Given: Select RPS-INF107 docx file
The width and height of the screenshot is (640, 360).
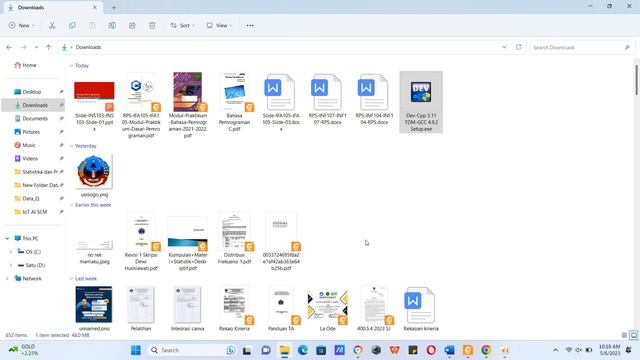Looking at the screenshot, I should 327,99.
